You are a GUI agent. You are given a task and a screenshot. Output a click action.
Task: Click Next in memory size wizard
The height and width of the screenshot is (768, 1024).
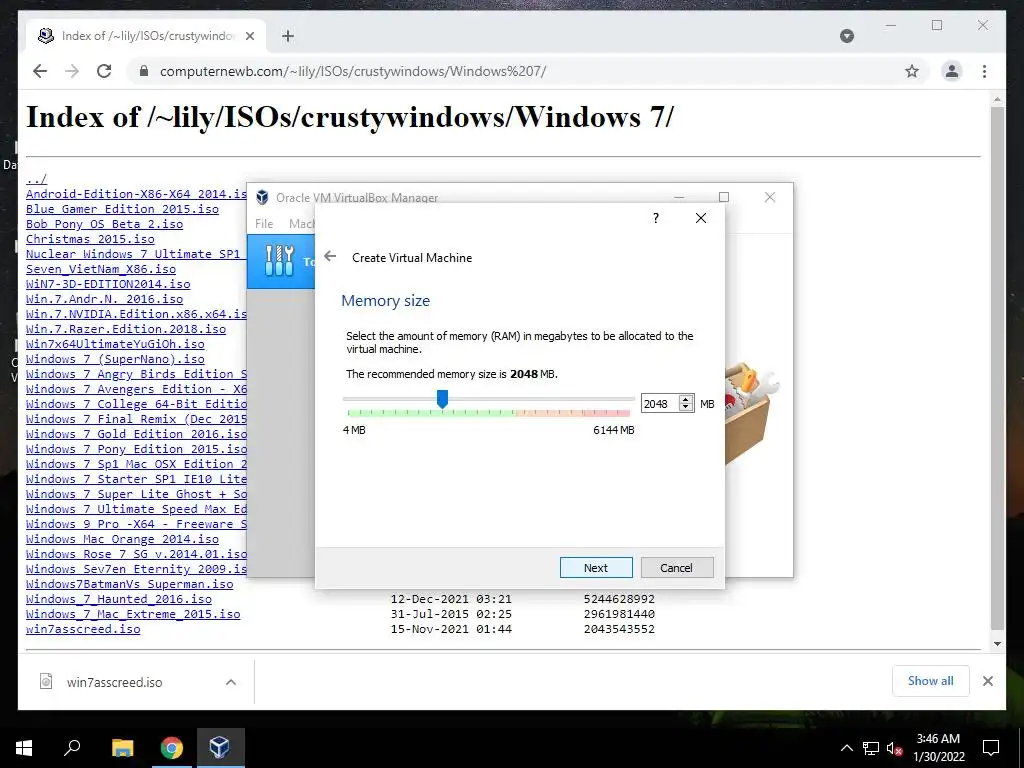click(x=596, y=568)
